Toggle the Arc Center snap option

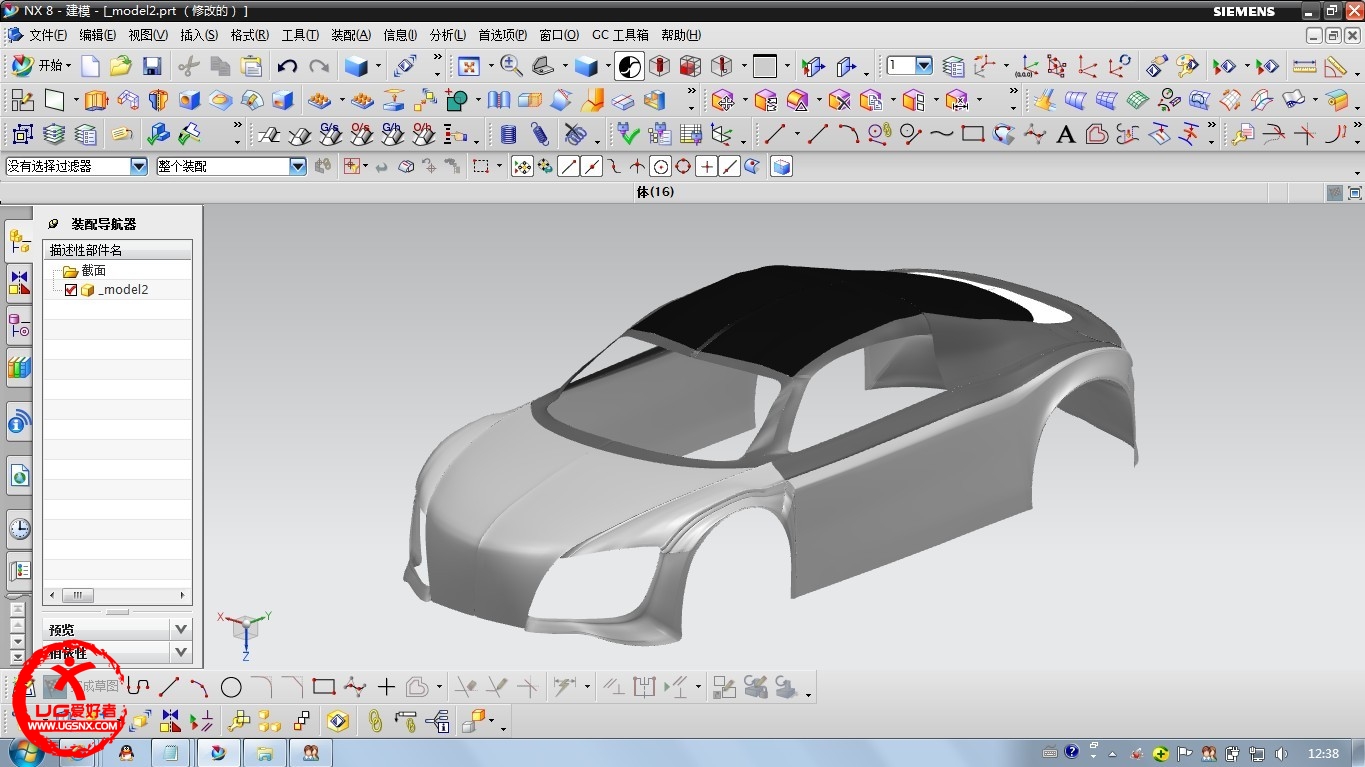pyautogui.click(x=660, y=167)
